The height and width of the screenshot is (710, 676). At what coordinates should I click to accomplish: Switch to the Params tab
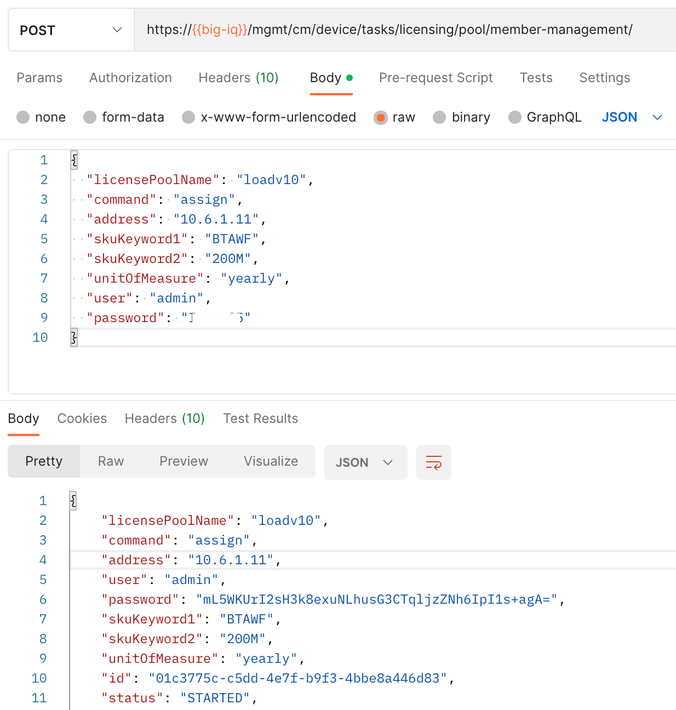(x=40, y=78)
